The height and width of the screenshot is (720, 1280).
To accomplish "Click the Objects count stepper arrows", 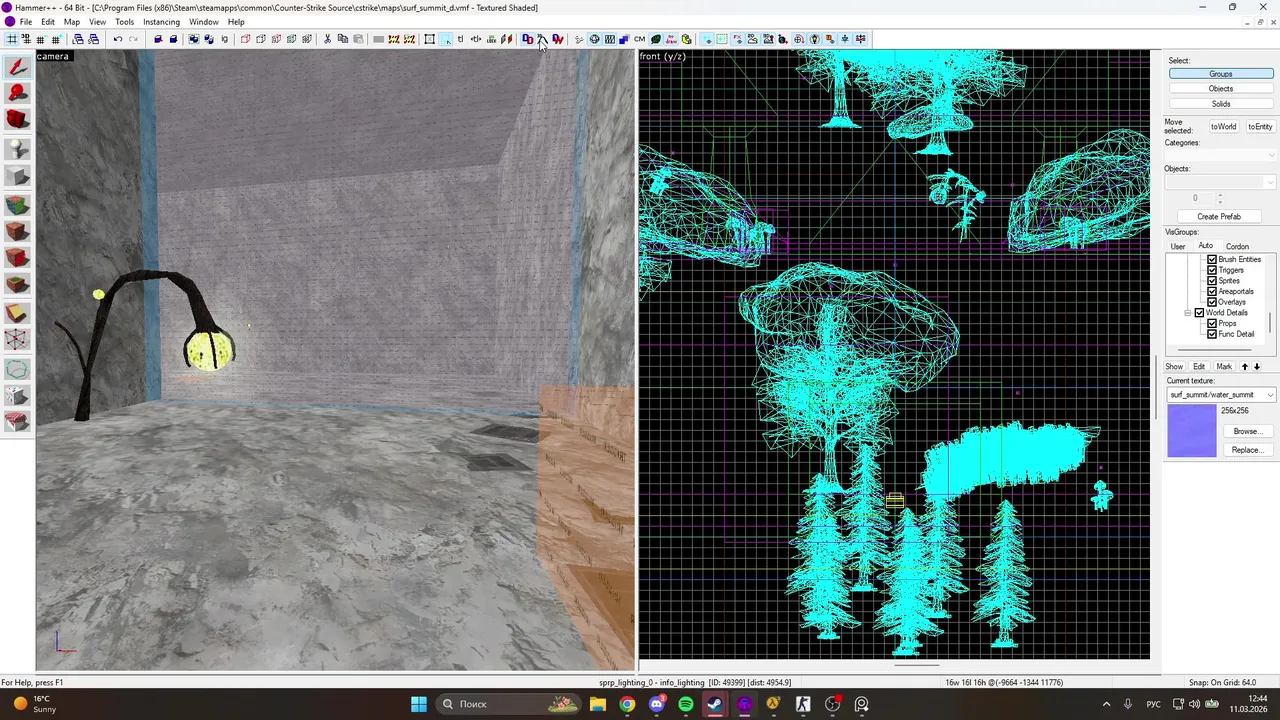I will point(1219,198).
